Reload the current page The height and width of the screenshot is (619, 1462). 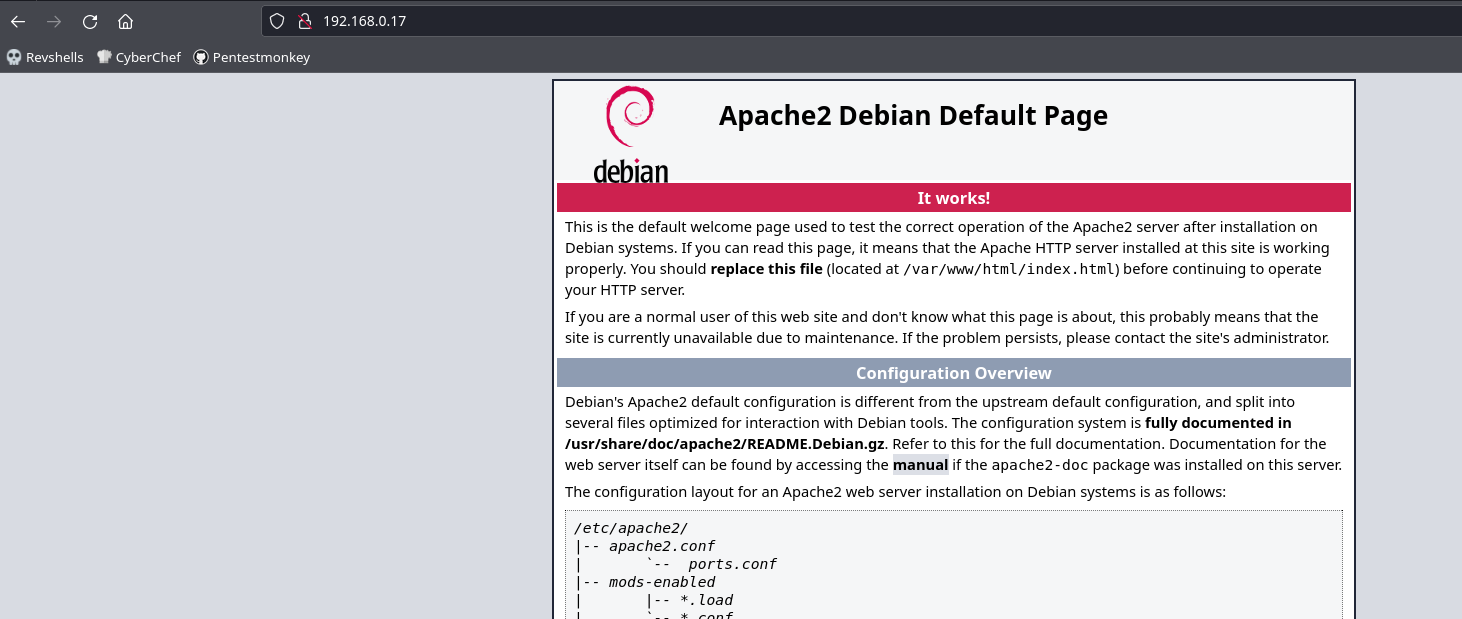click(x=90, y=21)
